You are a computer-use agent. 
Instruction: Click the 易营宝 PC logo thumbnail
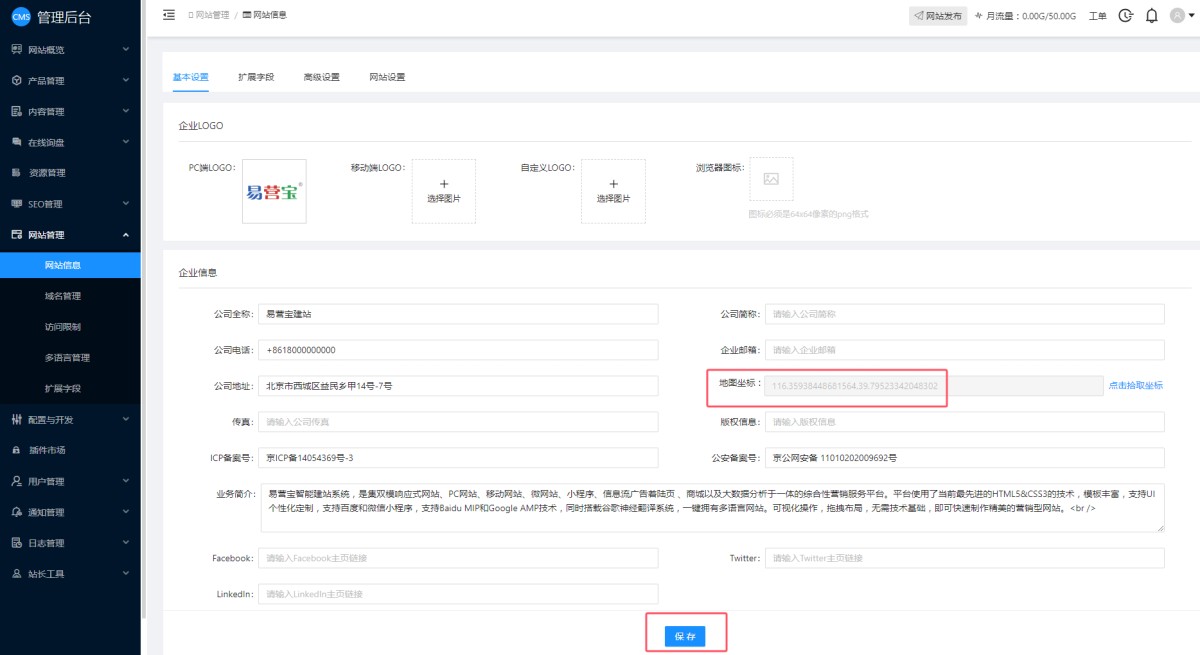coord(274,191)
